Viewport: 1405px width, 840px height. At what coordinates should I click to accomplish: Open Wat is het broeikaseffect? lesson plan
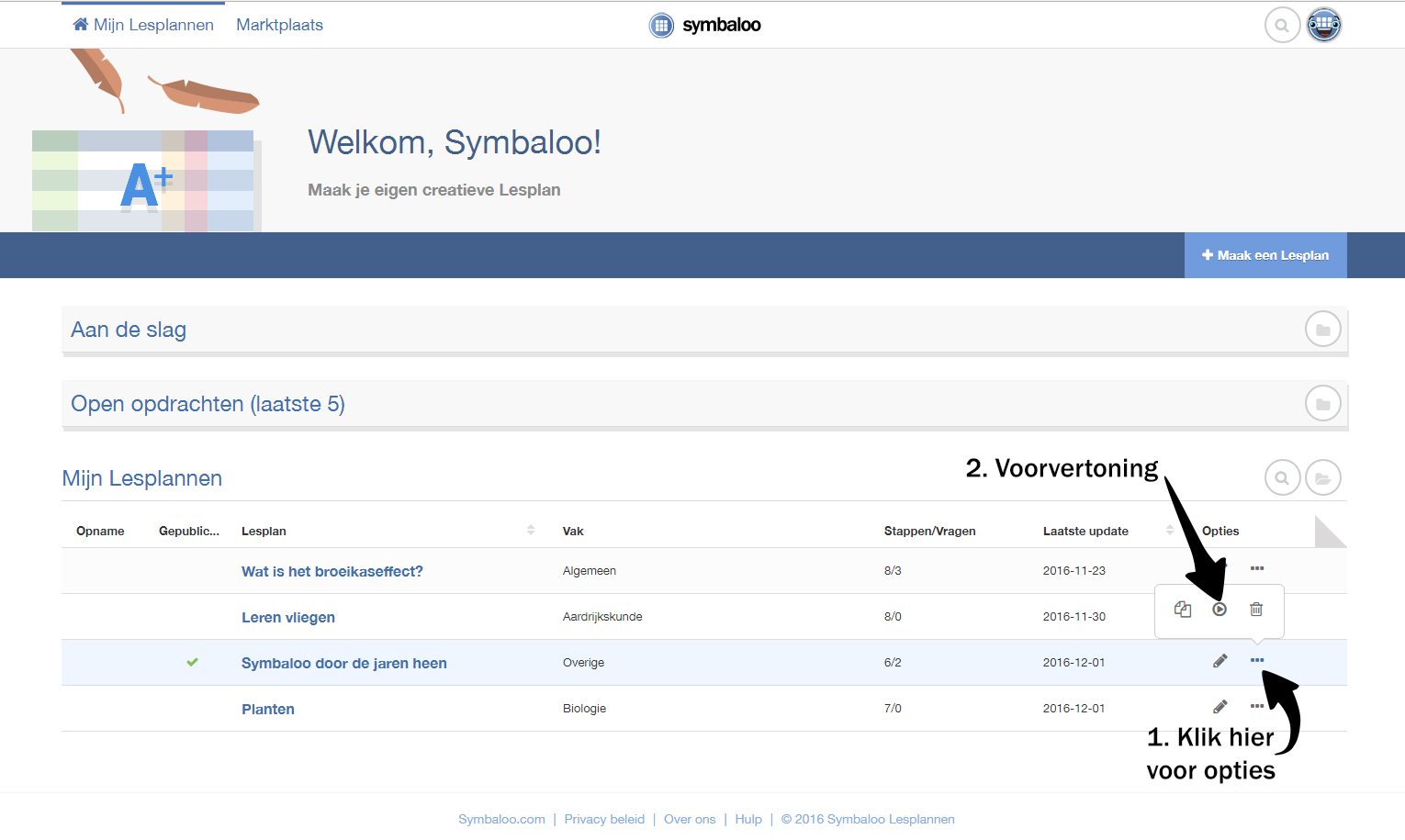pyautogui.click(x=332, y=571)
